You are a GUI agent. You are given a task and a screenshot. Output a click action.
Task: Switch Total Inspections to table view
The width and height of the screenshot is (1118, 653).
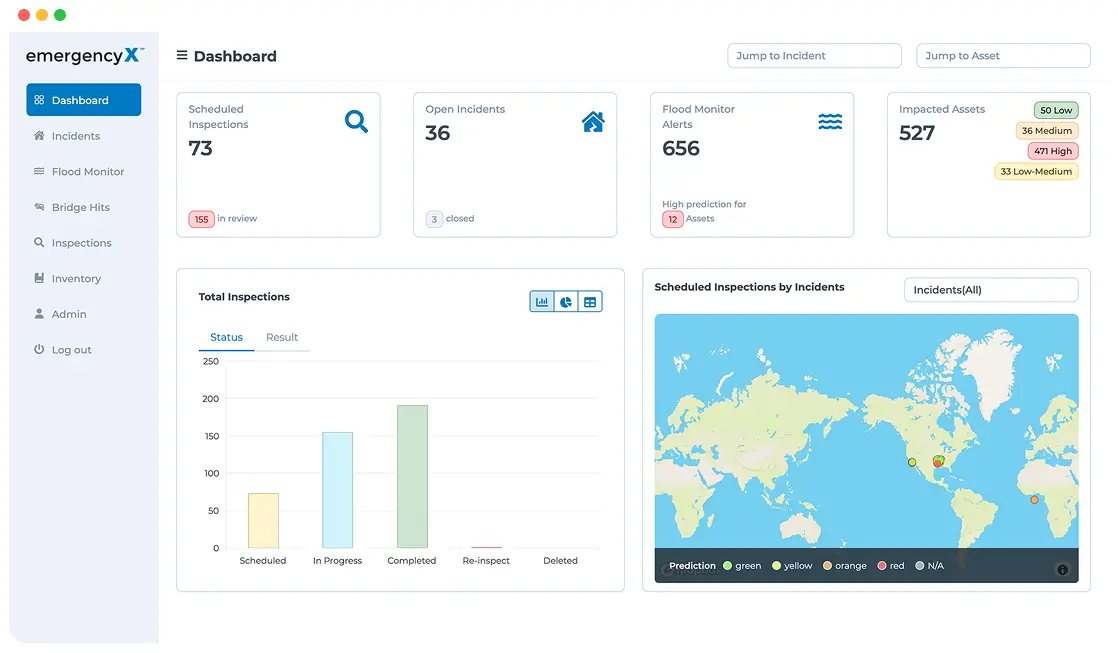[590, 301]
